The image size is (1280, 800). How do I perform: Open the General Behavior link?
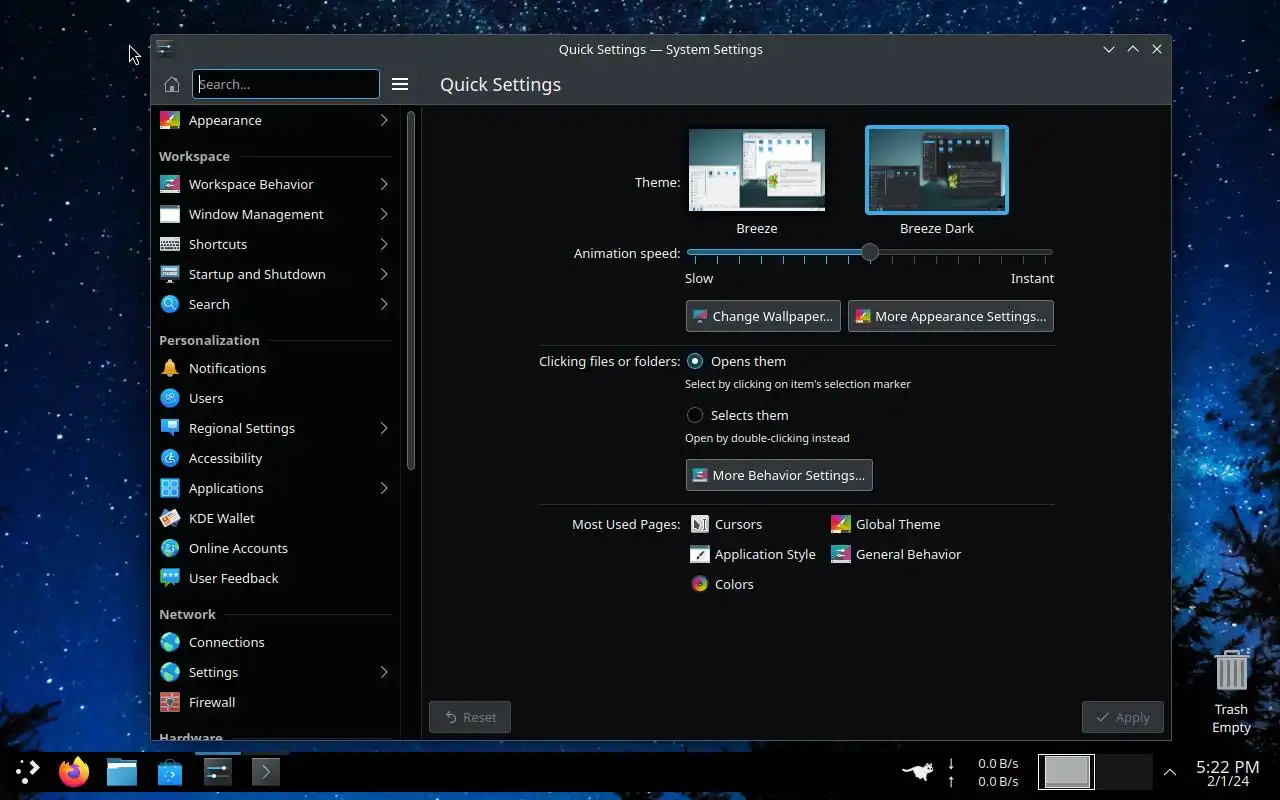[896, 554]
